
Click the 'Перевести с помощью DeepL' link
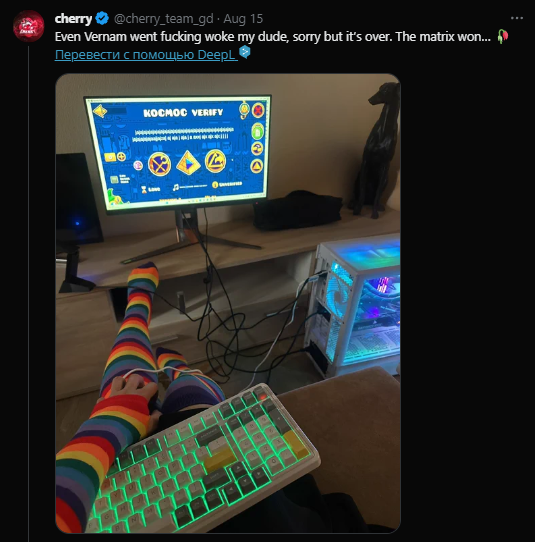(x=146, y=55)
